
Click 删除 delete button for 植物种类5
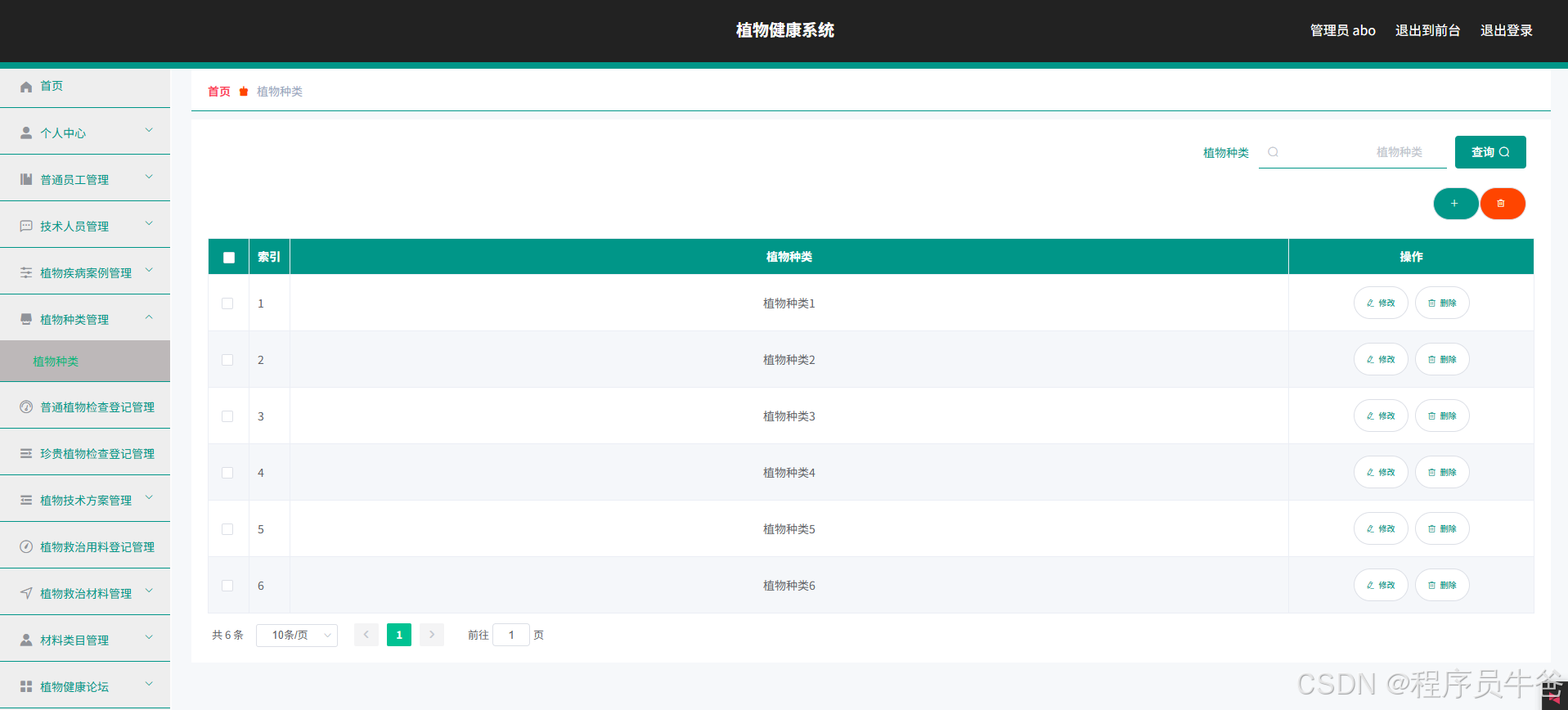point(1442,528)
